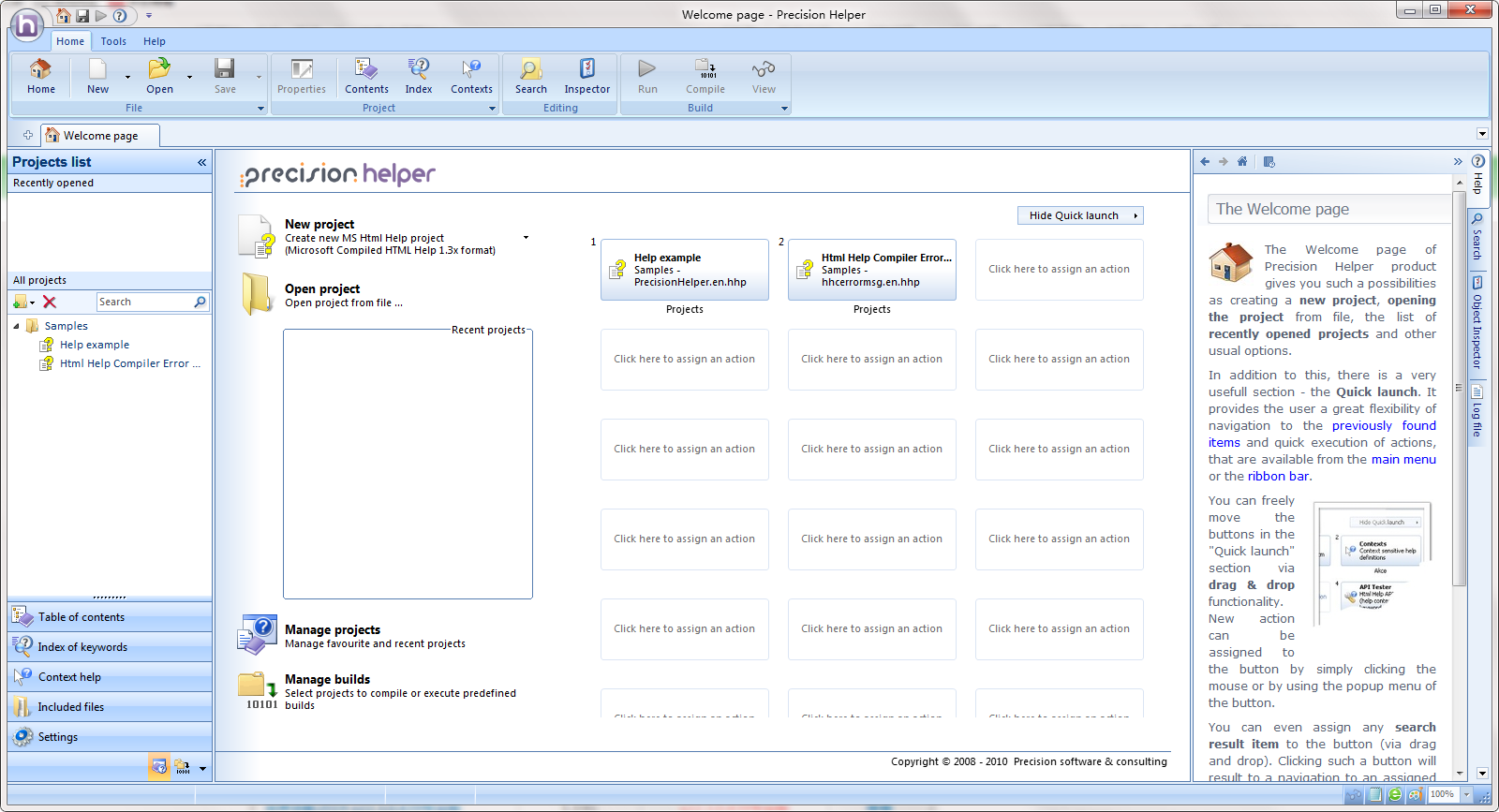Click New project on welcome page
This screenshot has height=812, width=1499.
pos(319,224)
